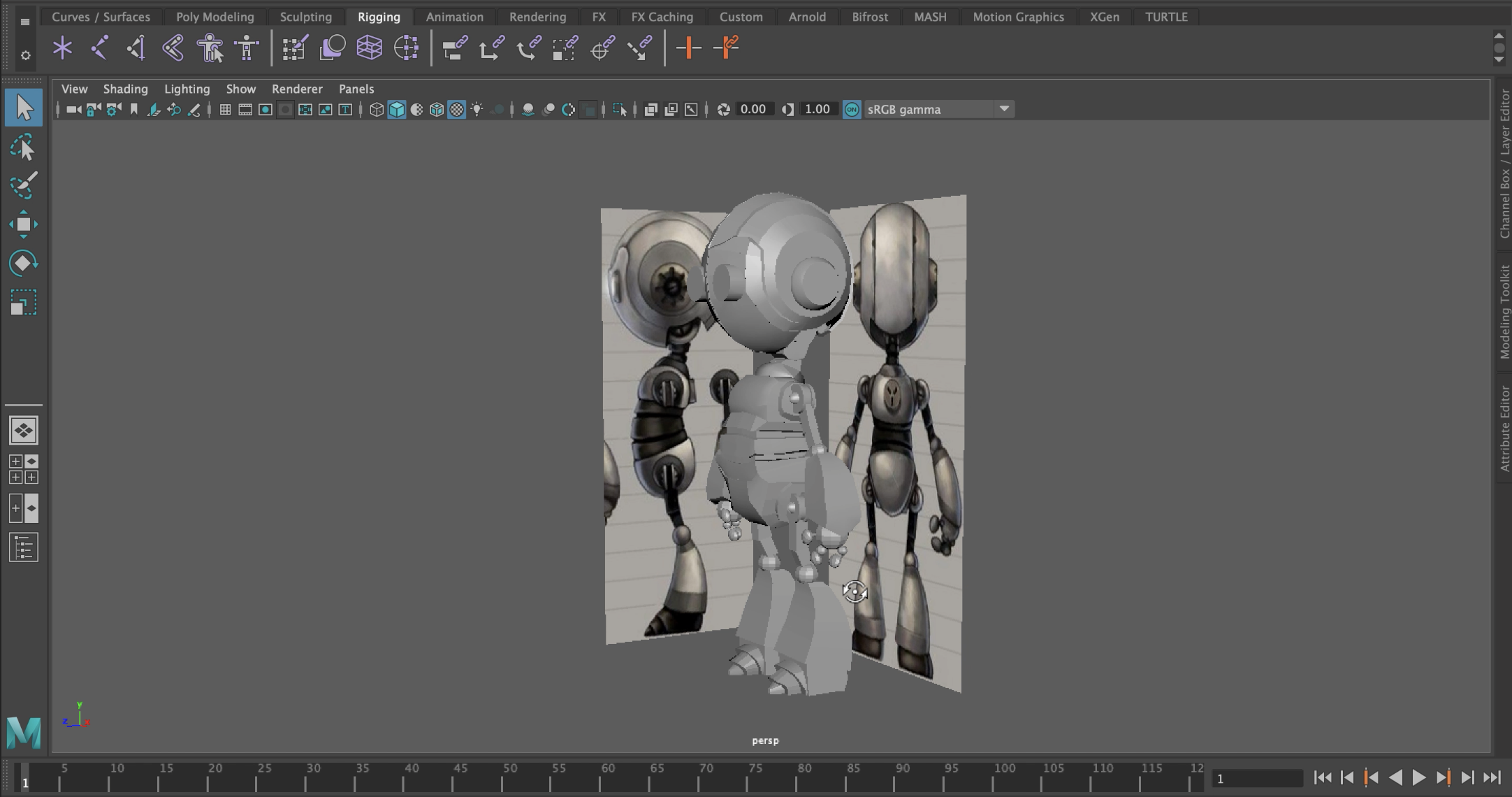This screenshot has height=797, width=1512.
Task: Toggle color management ON button
Action: [852, 110]
